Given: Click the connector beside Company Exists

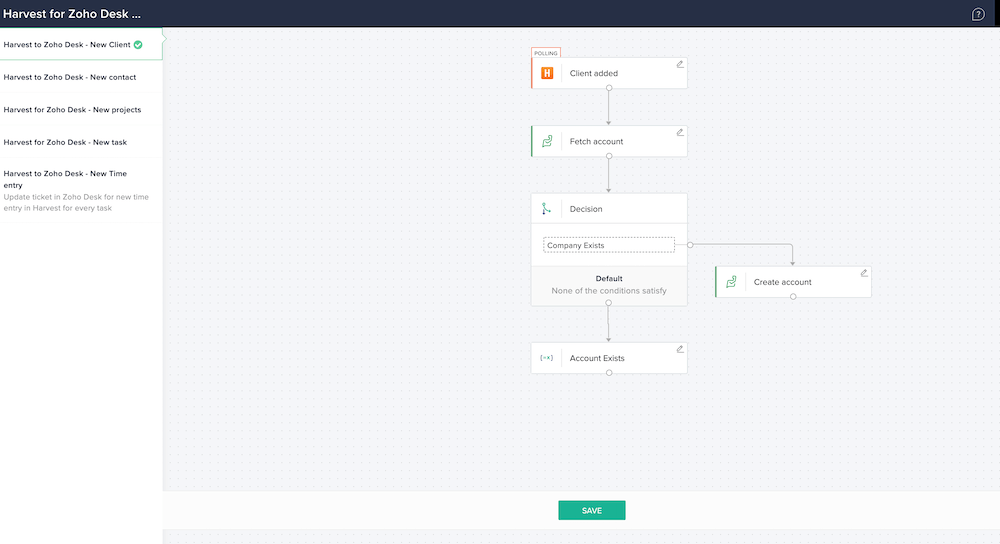Looking at the screenshot, I should tap(690, 245).
